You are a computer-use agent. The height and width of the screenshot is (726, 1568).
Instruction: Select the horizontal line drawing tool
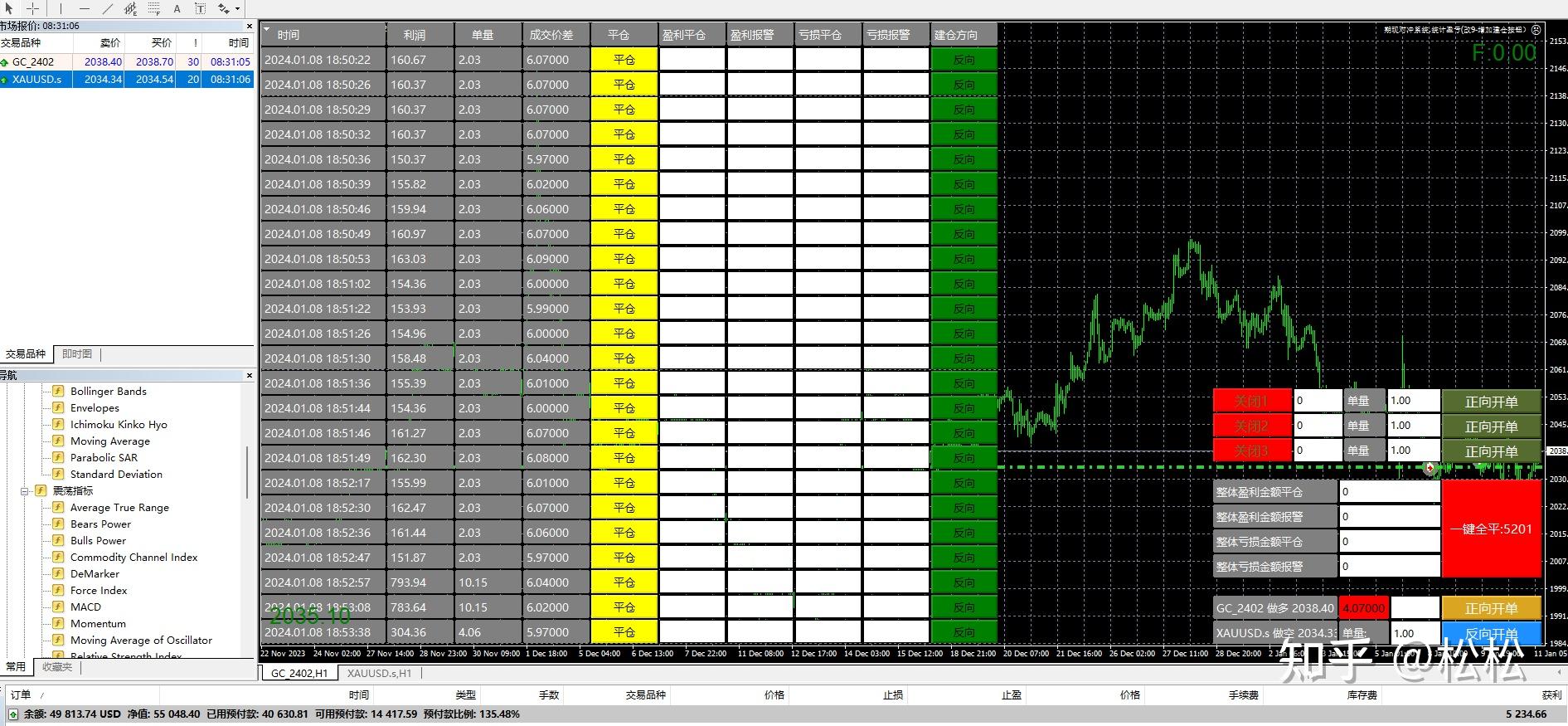point(84,8)
